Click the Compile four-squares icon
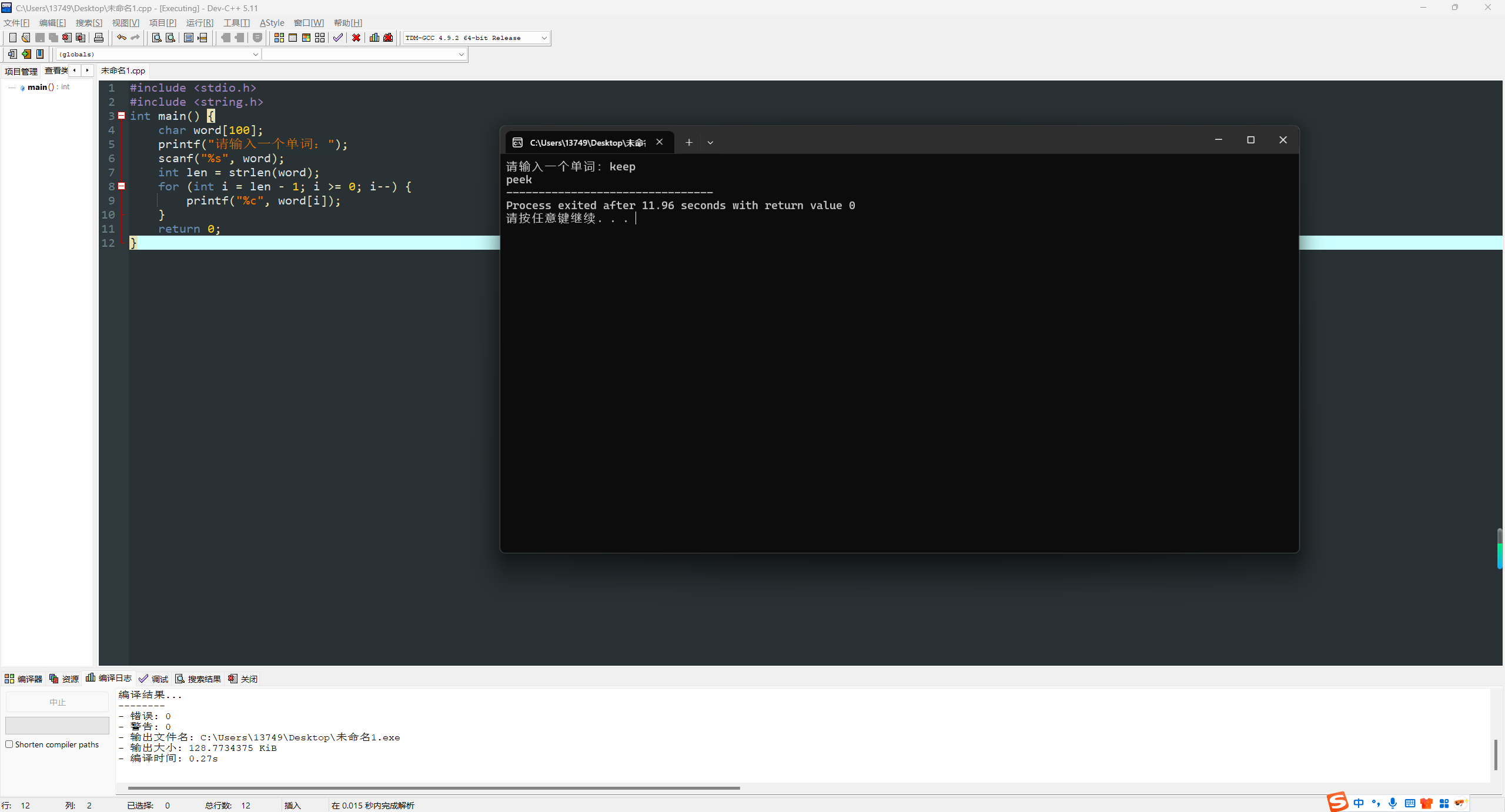1505x812 pixels. [279, 38]
